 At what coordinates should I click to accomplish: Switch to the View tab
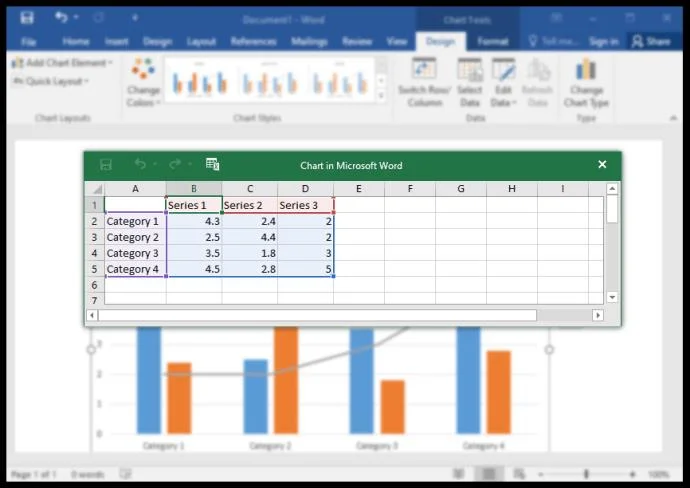click(397, 42)
